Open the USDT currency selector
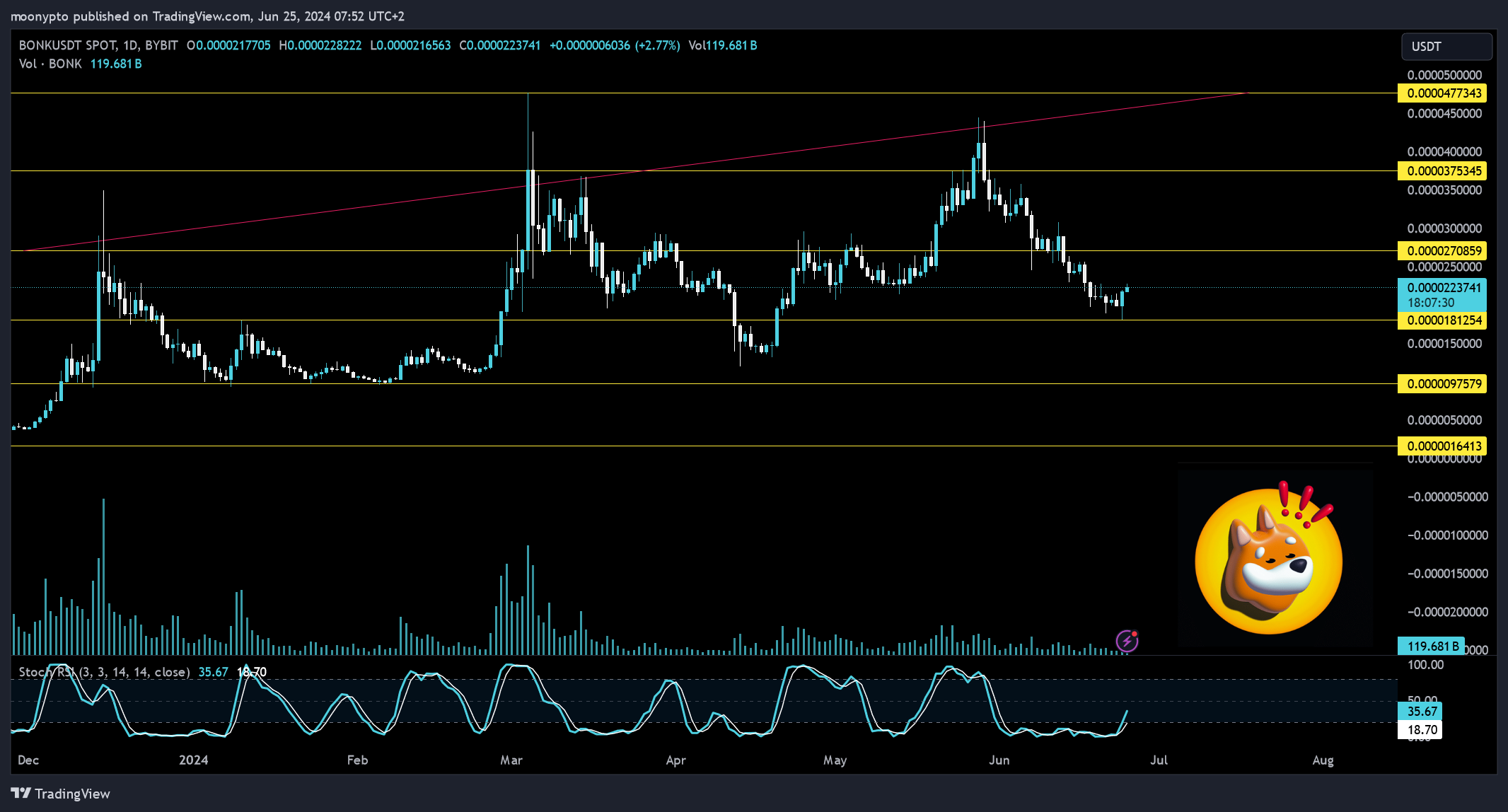Viewport: 1508px width, 812px height. coord(1446,47)
